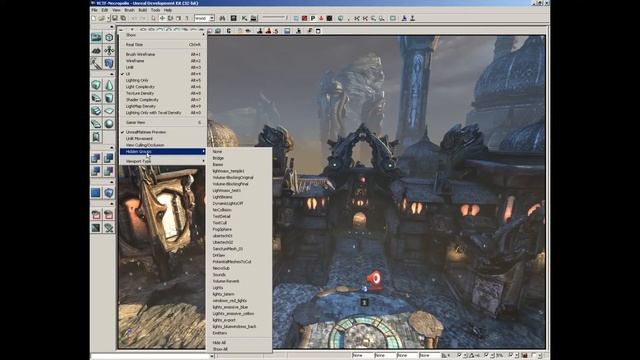Select Lighting Only view mode
640x360 pixels.
click(163, 80)
